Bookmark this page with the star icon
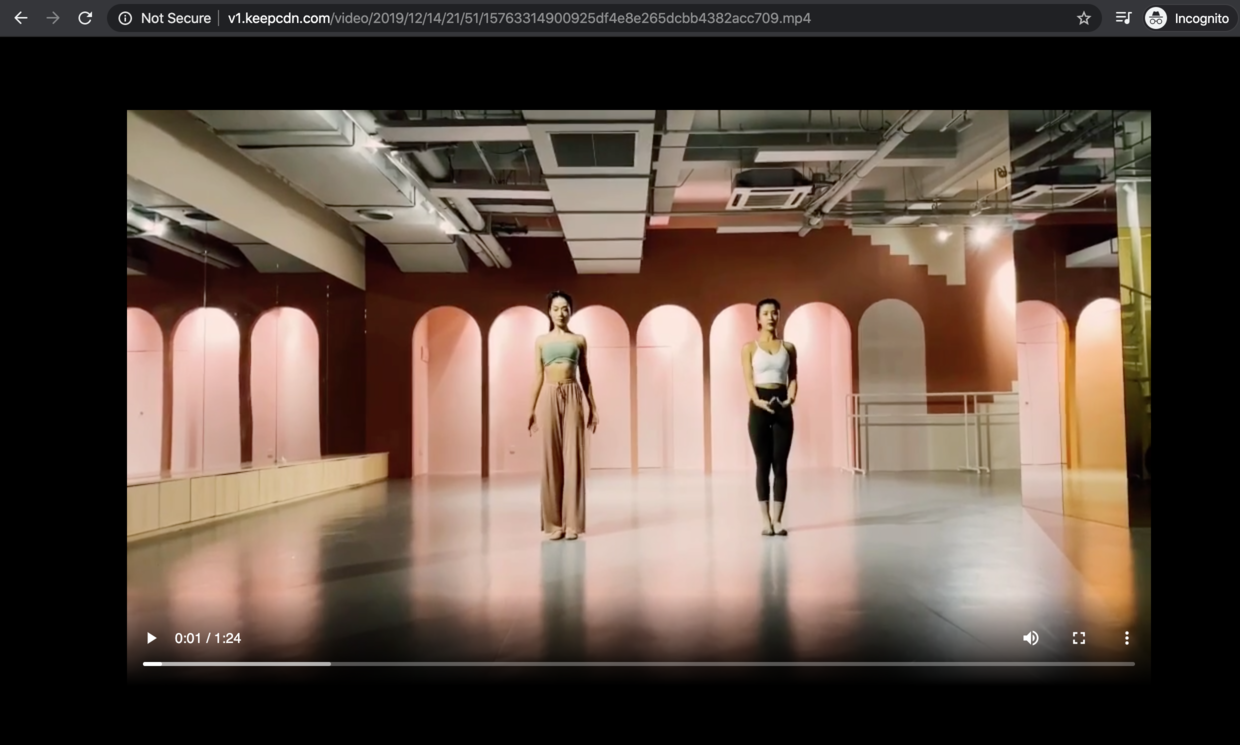The width and height of the screenshot is (1240, 745). (x=1083, y=18)
